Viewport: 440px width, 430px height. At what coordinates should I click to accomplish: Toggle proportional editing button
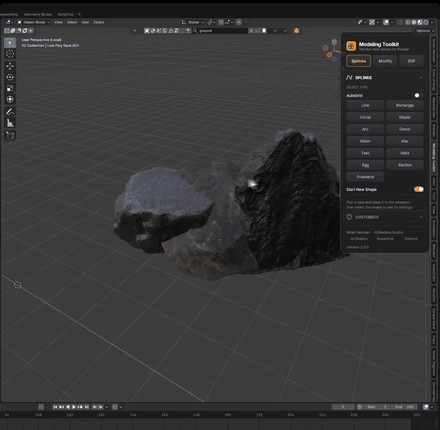pyautogui.click(x=239, y=22)
